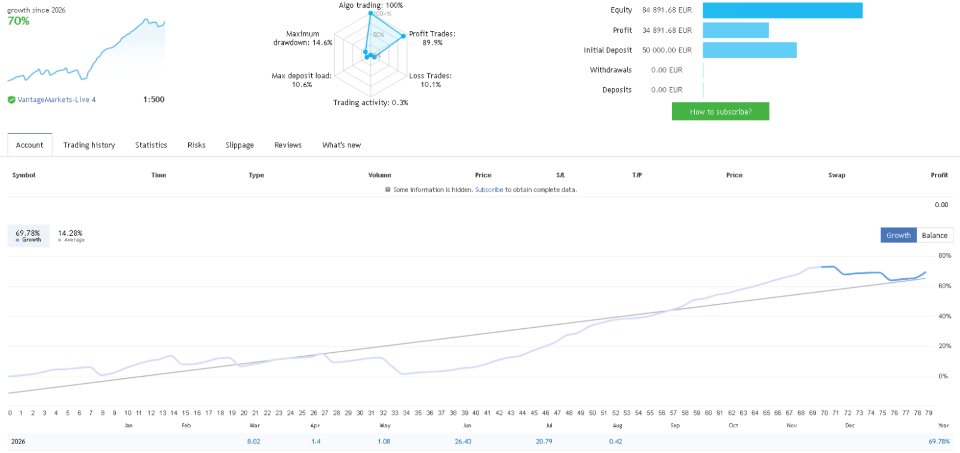Click the Profit Trades 89.9% radar label
This screenshot has height=453, width=960.
[432, 38]
